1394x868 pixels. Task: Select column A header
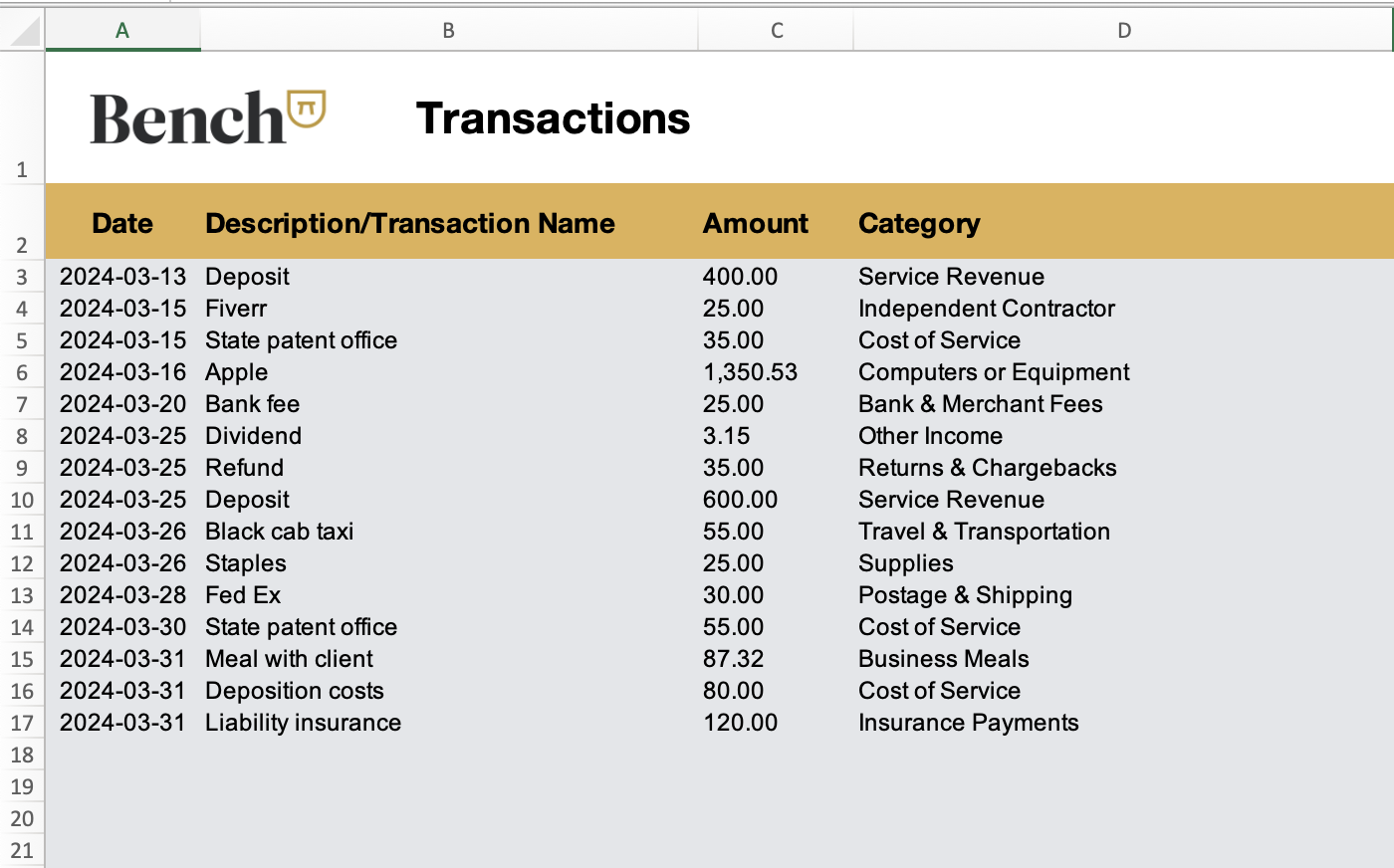tap(122, 31)
